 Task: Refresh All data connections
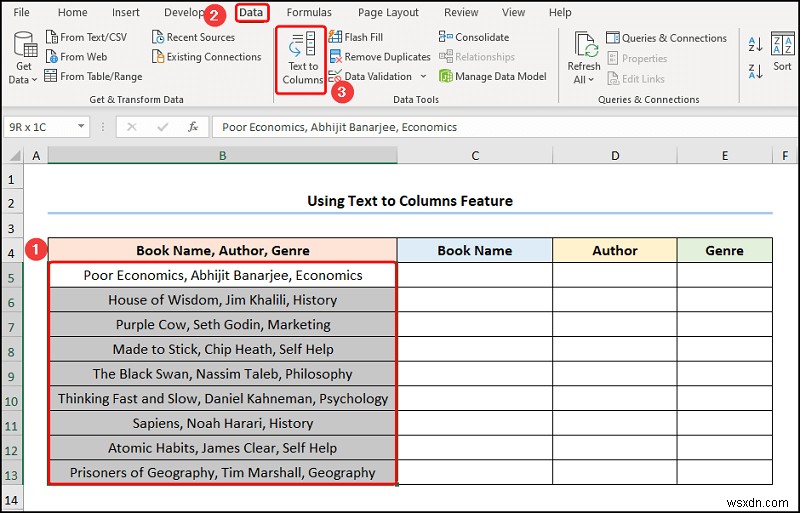(584, 57)
